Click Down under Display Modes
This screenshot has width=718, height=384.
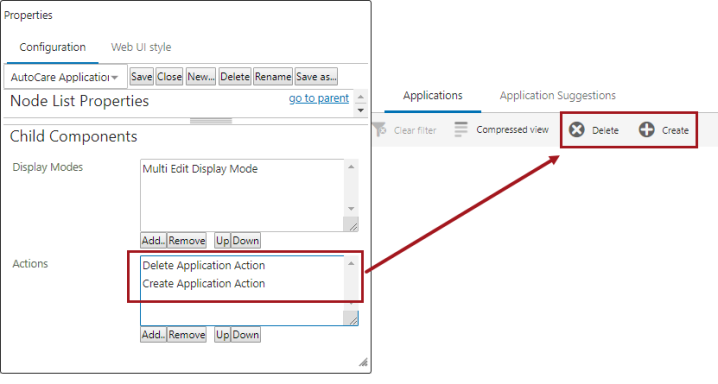246,241
